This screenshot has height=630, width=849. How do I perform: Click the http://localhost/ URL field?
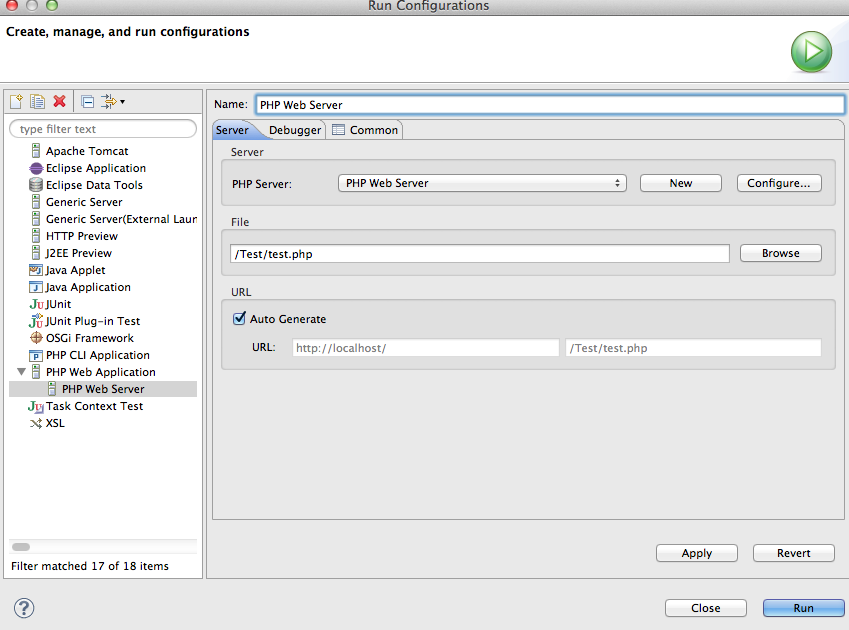426,347
